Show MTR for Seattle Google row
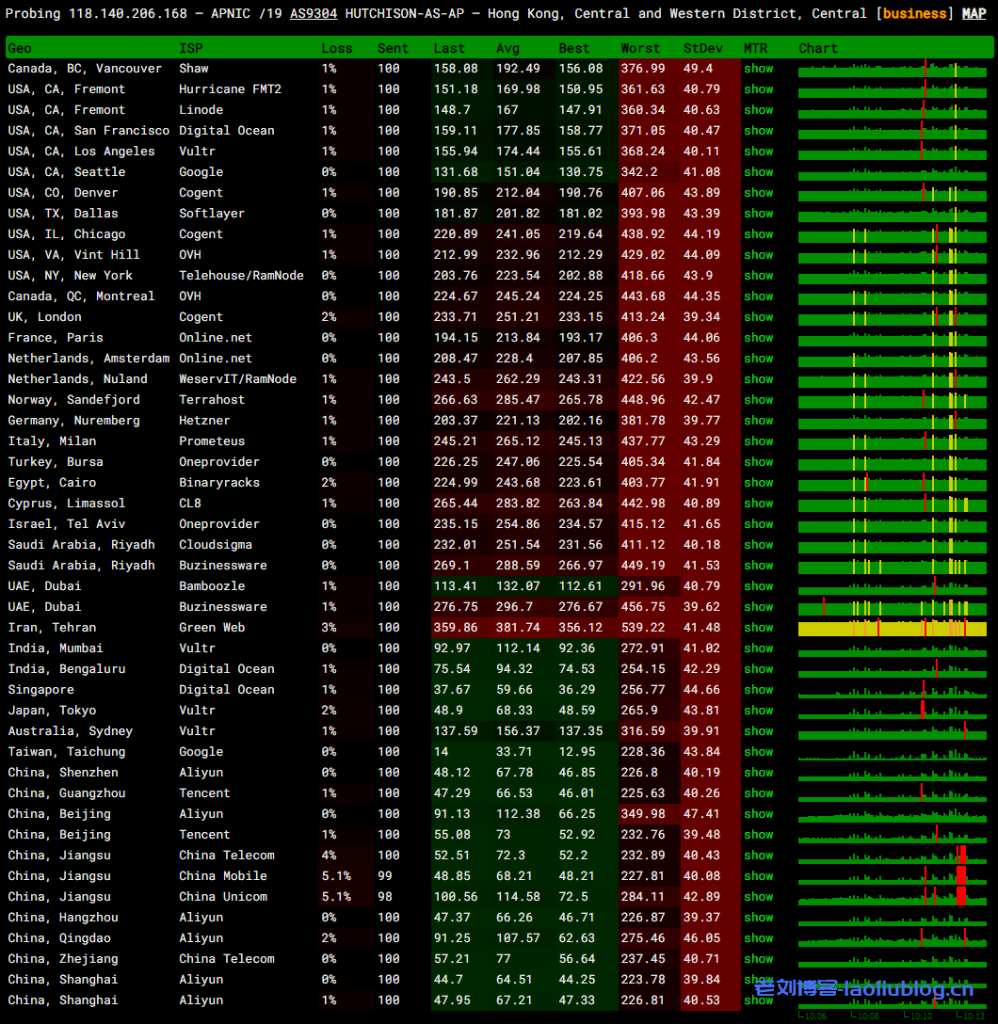Viewport: 998px width, 1024px height. tap(758, 172)
